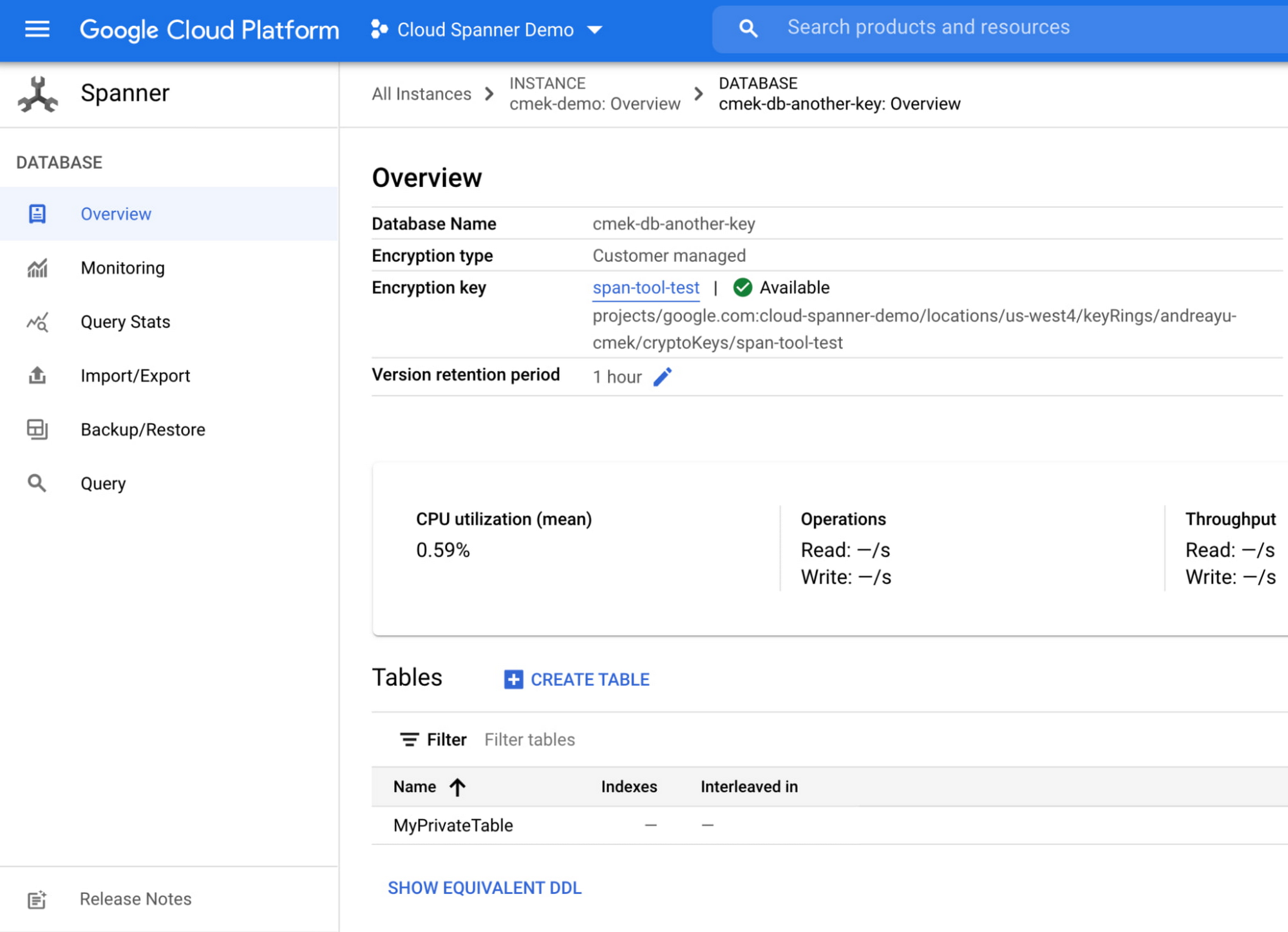
Task: Open the hamburger navigation menu
Action: pyautogui.click(x=37, y=29)
